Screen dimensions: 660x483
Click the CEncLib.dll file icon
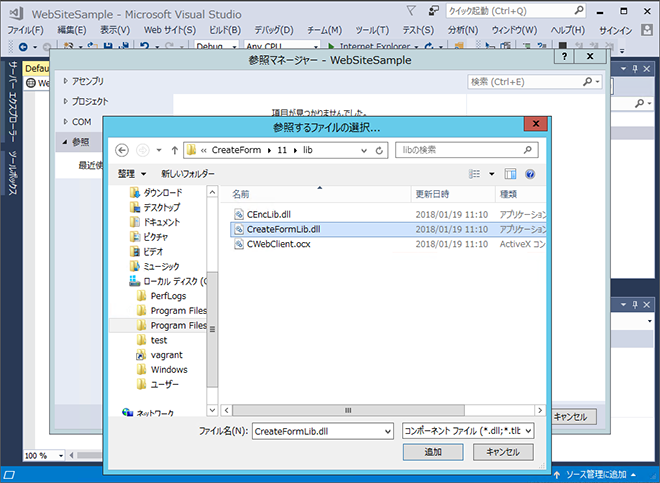(239, 214)
